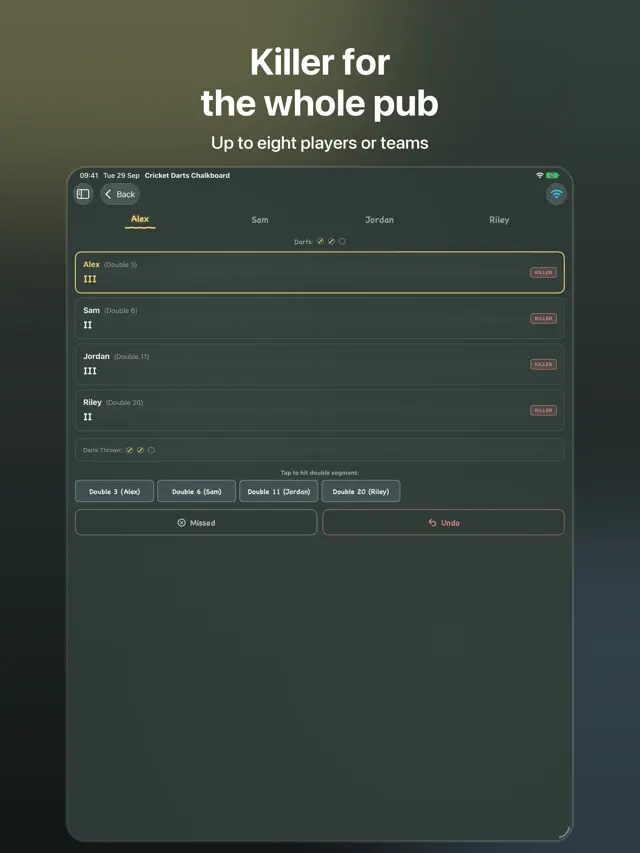Select the Riley (Double 20) player card
This screenshot has height=853, width=640.
[319, 410]
